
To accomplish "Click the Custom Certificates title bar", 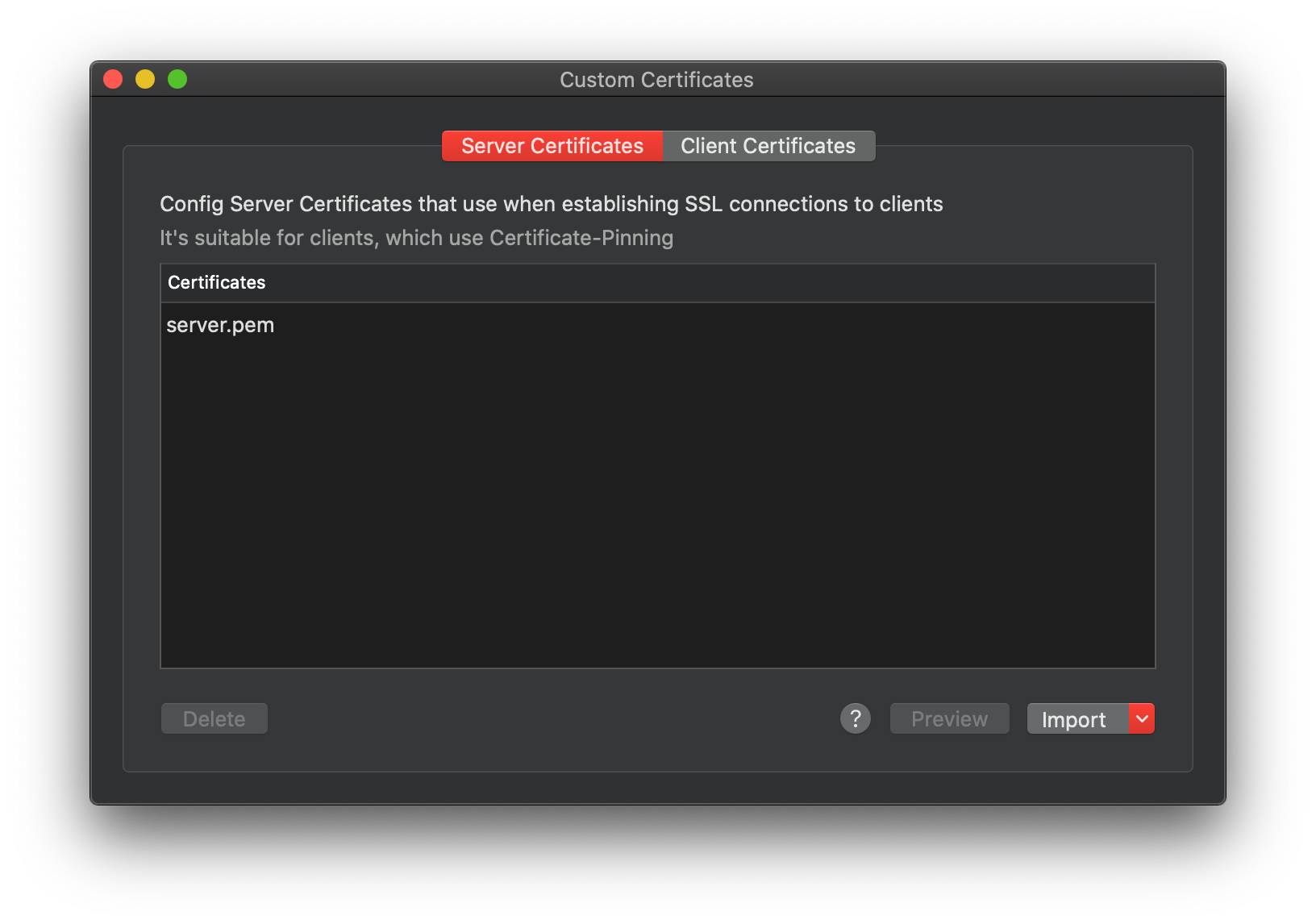I will click(x=656, y=79).
